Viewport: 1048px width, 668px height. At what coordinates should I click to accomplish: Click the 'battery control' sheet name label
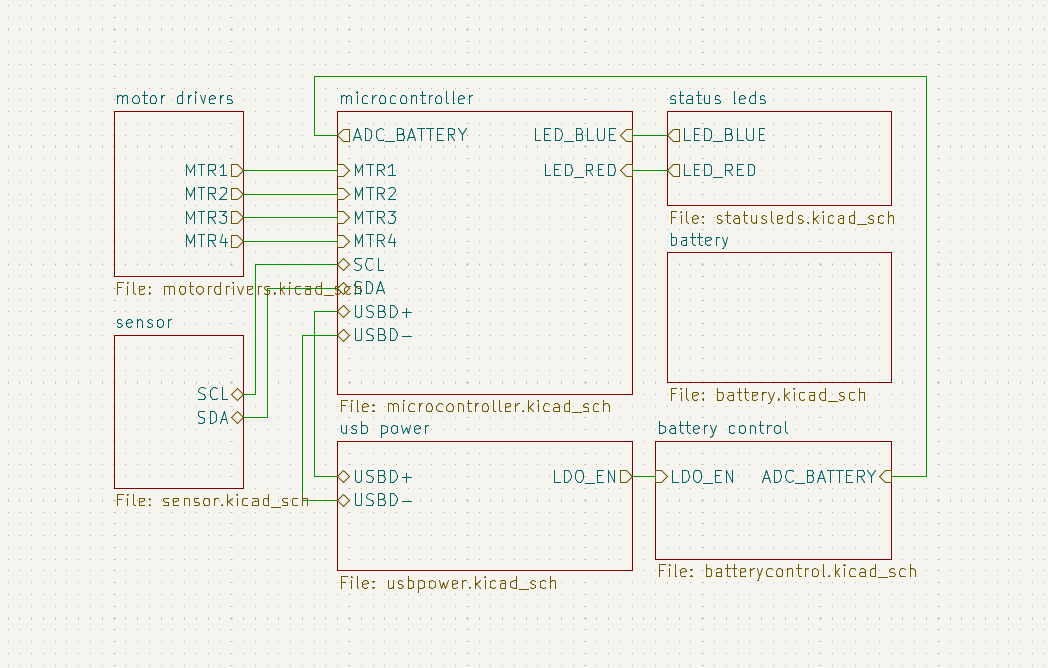pos(723,429)
